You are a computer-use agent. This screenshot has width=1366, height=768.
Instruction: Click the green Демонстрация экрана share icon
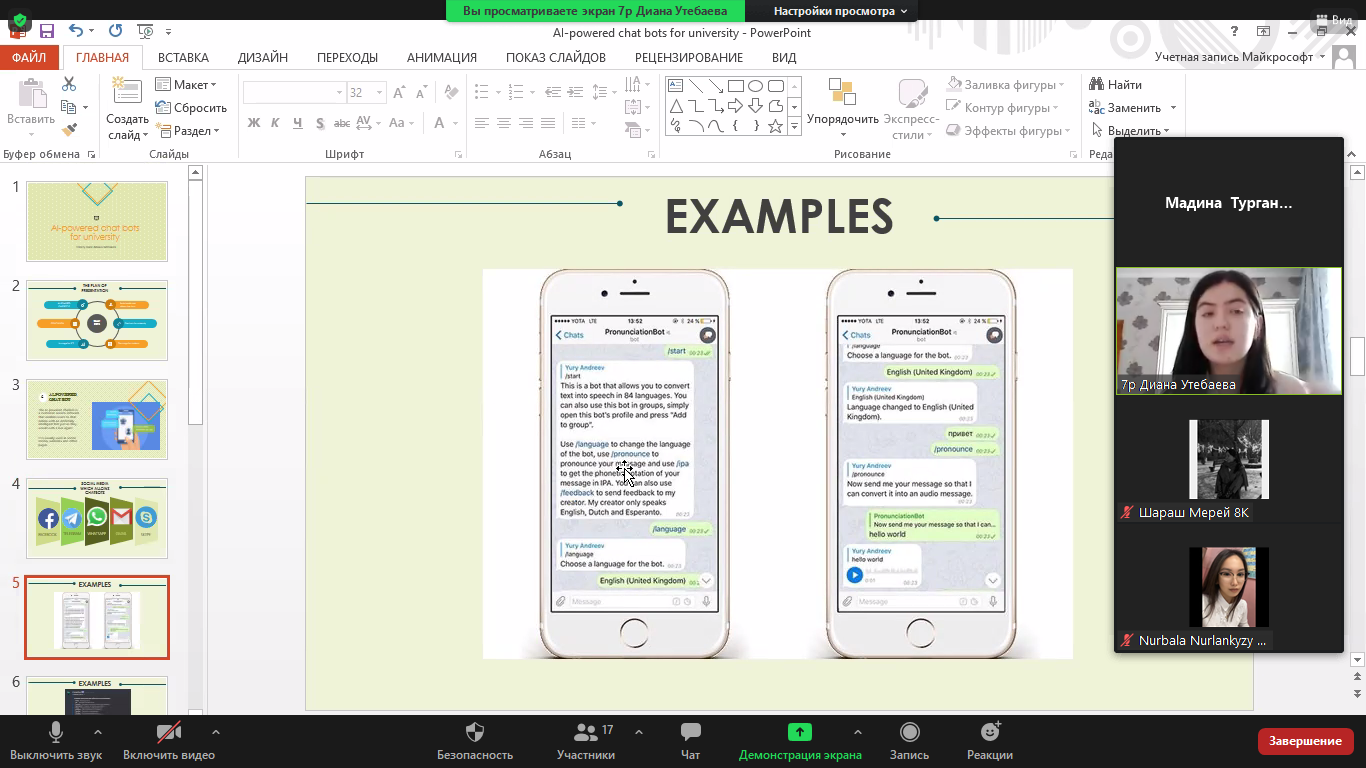point(800,732)
